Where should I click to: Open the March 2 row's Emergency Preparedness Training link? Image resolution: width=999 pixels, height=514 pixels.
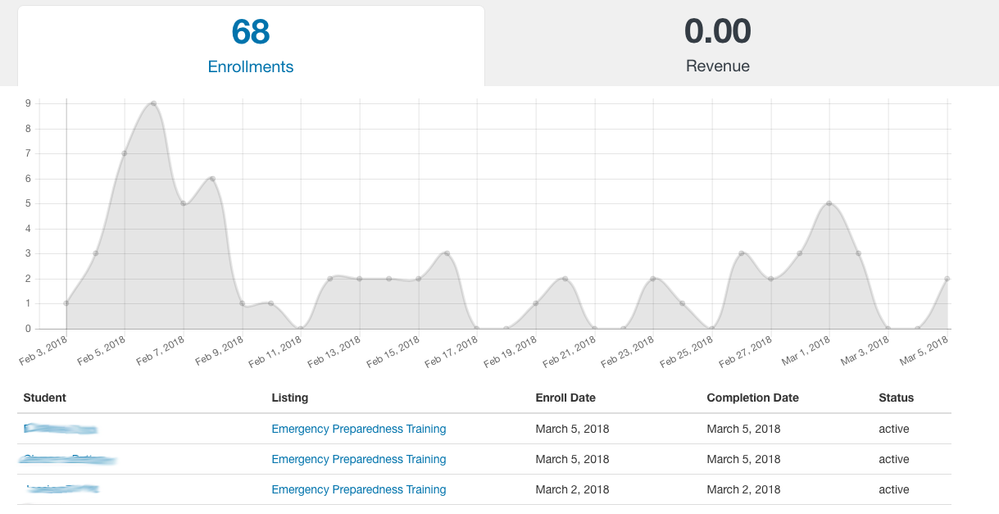point(358,490)
